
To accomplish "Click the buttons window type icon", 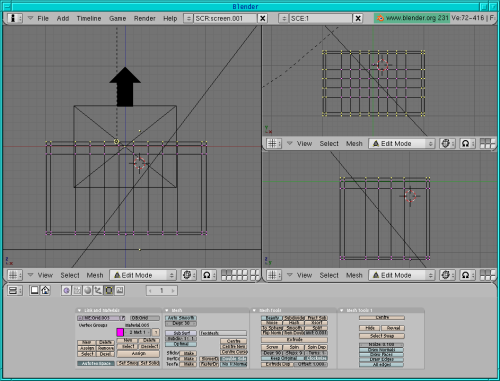I will (x=15, y=291).
